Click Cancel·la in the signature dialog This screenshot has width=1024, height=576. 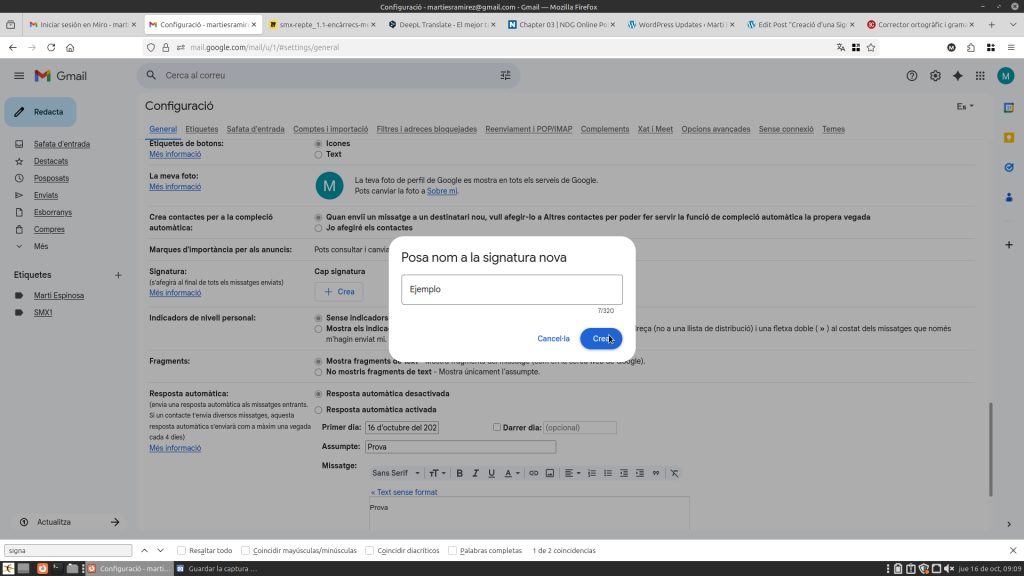553,339
